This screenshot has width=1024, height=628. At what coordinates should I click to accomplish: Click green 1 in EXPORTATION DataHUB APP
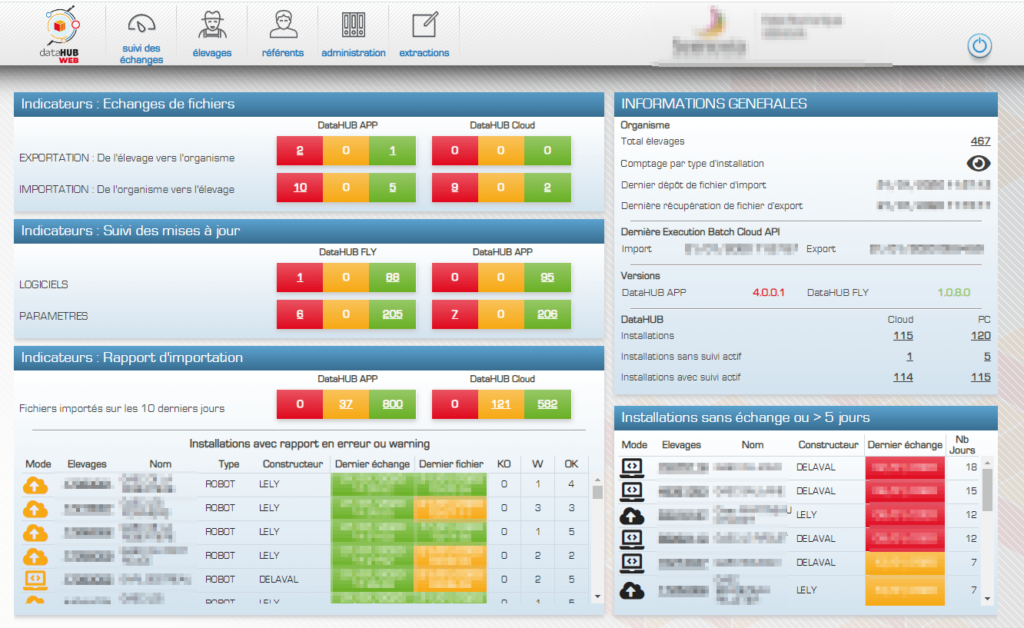pos(392,151)
